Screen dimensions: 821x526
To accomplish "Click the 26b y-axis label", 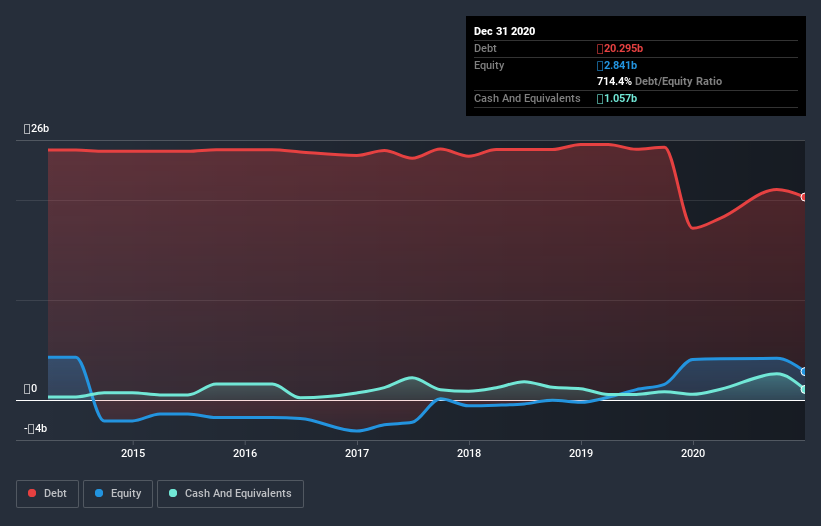I will pos(36,129).
